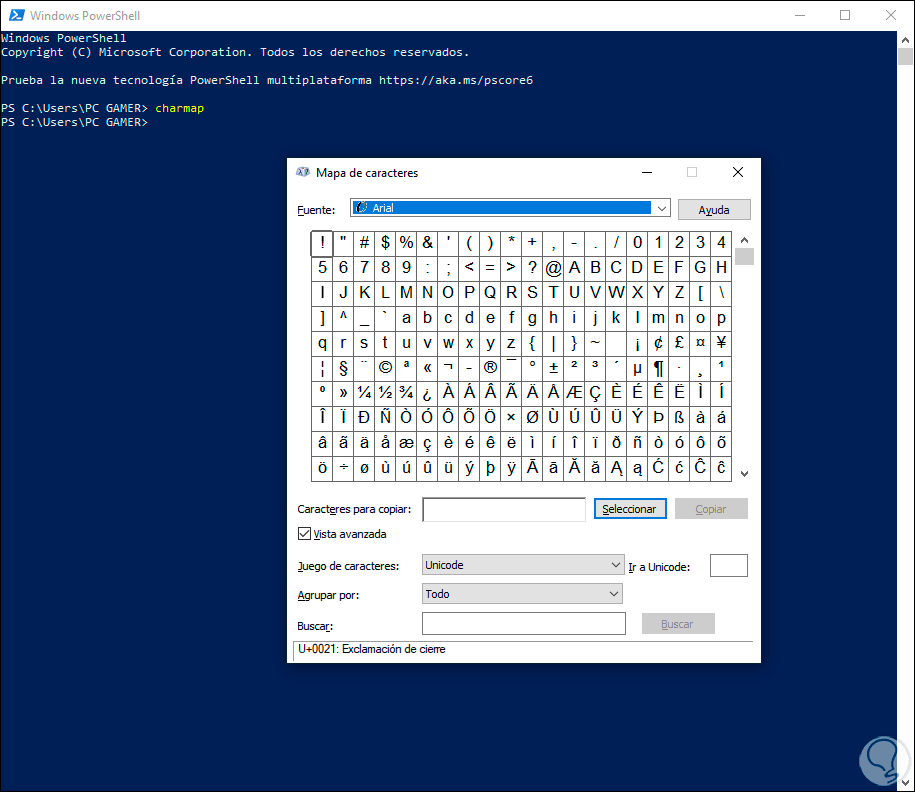Select the lowercase æ ligature cell
Image resolution: width=915 pixels, height=792 pixels.
406,444
